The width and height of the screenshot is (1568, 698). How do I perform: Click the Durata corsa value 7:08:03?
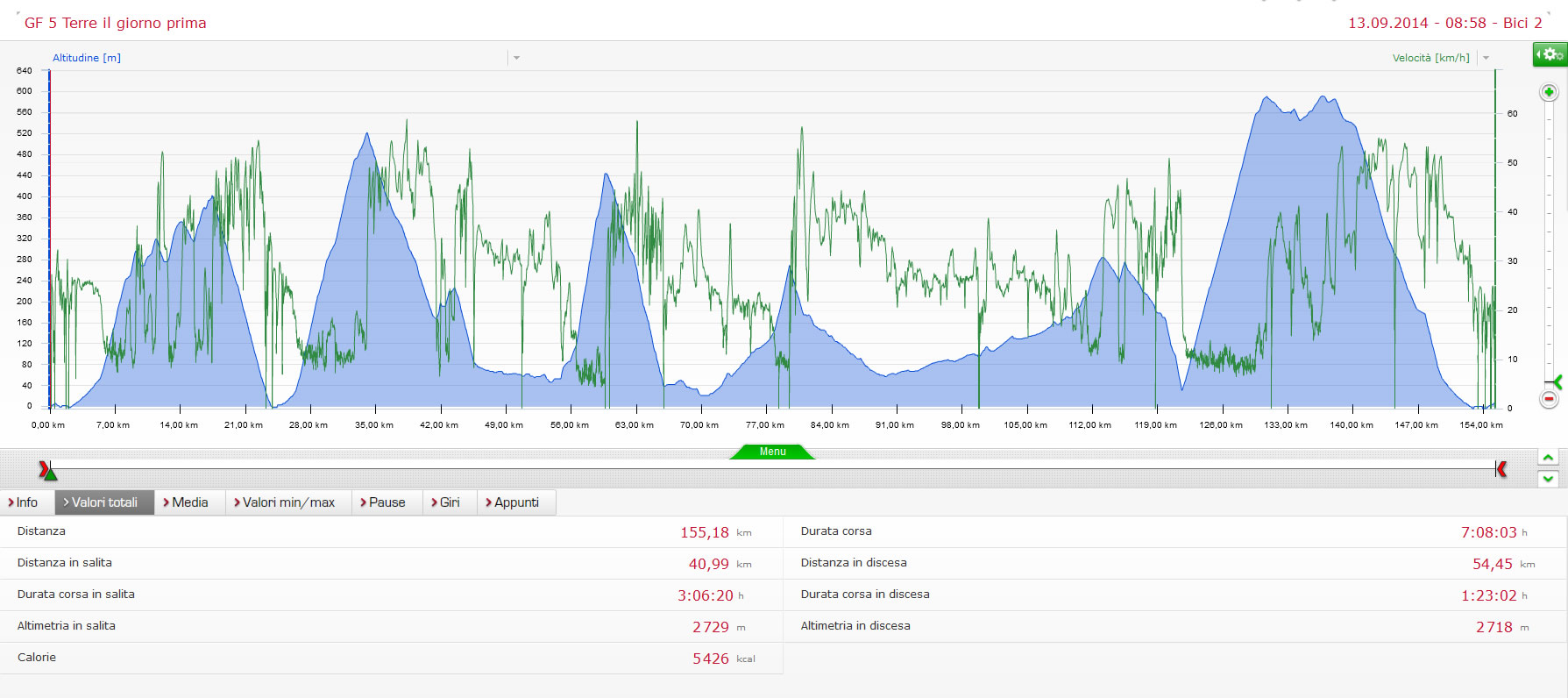coord(1488,532)
